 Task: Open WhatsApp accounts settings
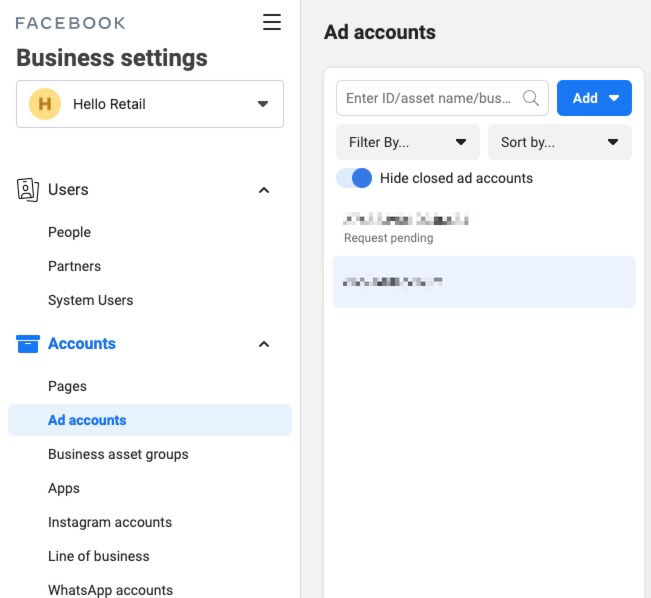coord(110,589)
